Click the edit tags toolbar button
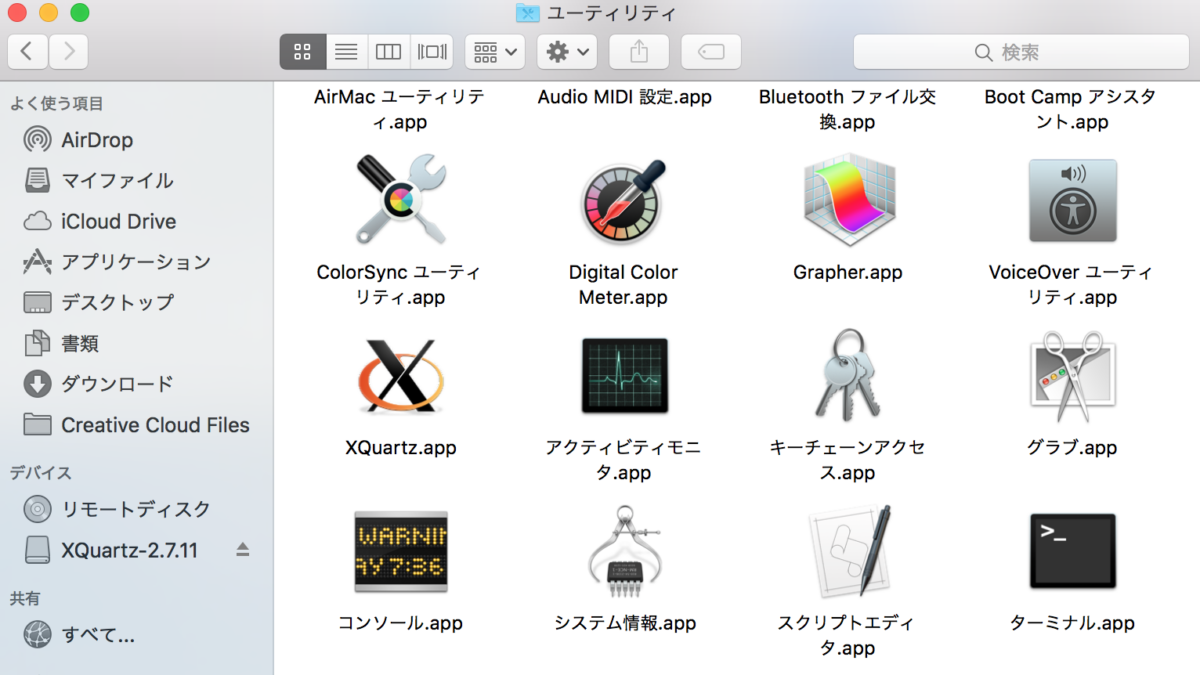Screen dimensions: 1200x675 click(x=711, y=51)
